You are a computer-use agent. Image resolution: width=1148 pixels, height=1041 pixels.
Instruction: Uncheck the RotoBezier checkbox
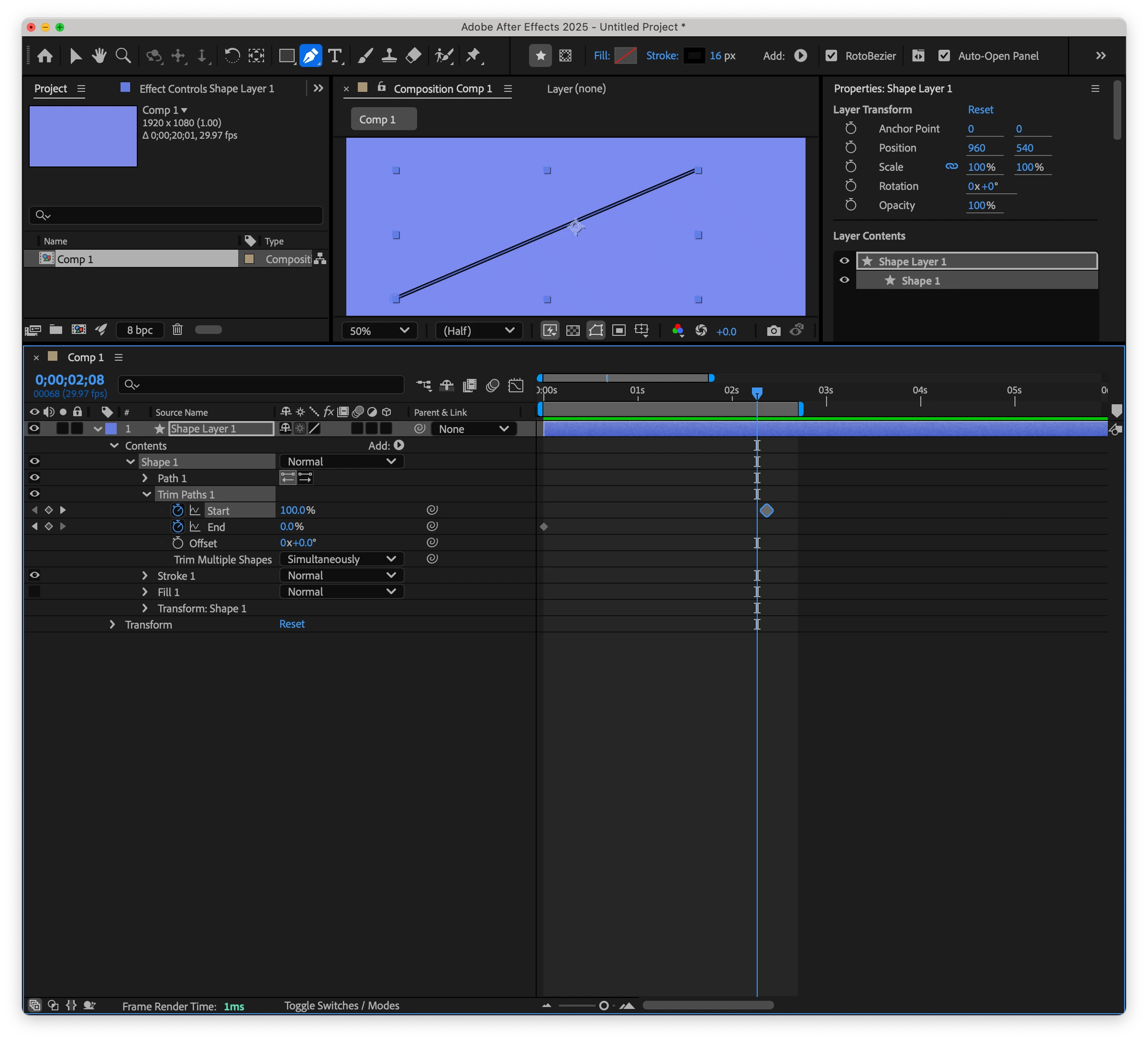point(831,55)
